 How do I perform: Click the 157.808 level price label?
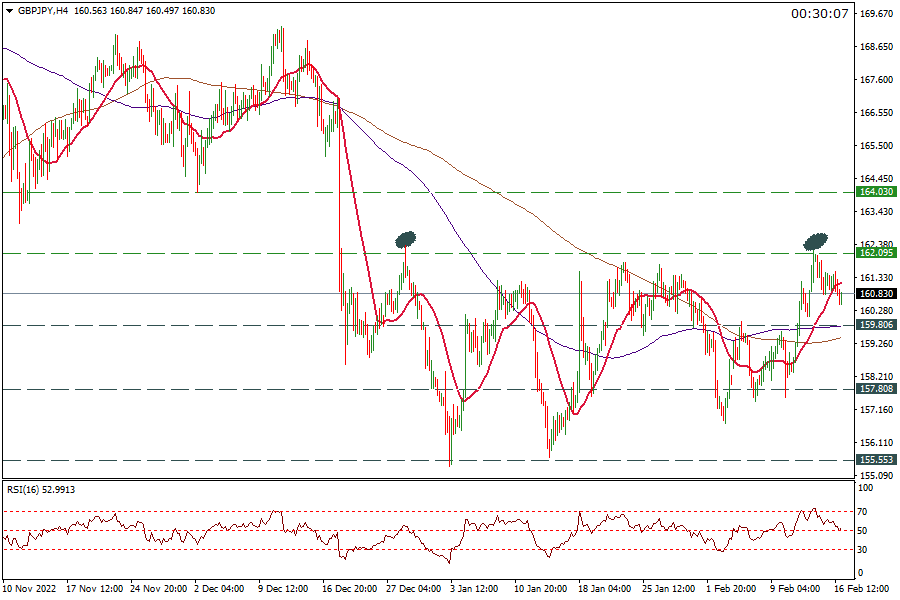[x=876, y=389]
